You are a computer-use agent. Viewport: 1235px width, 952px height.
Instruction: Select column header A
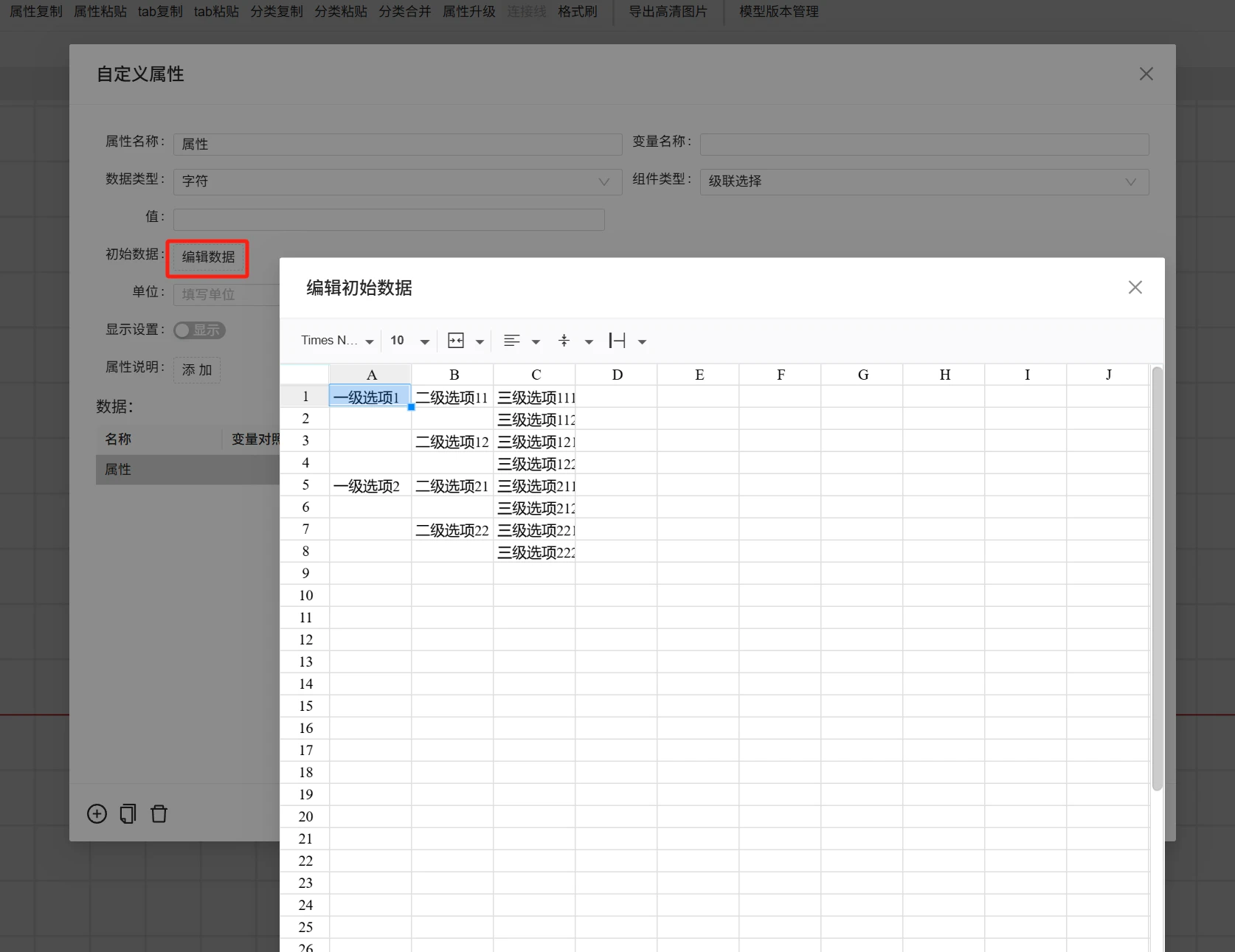point(371,375)
